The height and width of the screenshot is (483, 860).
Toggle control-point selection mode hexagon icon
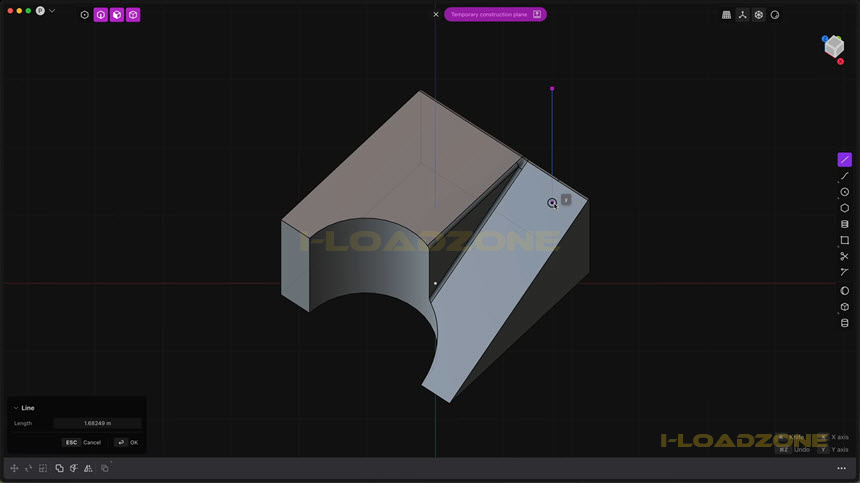tap(84, 15)
